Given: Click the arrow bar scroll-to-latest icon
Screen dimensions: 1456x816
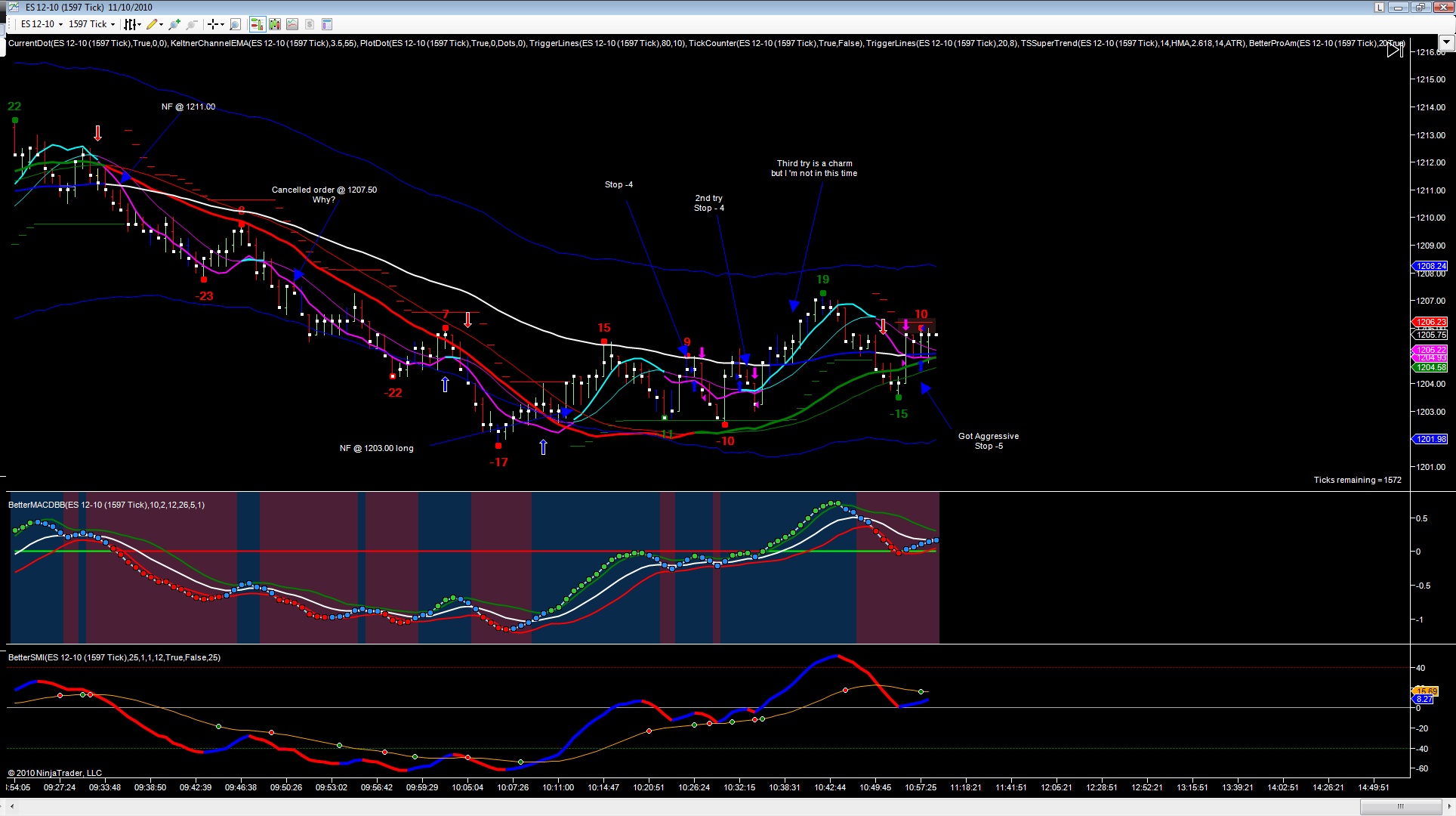Looking at the screenshot, I should [x=1396, y=50].
